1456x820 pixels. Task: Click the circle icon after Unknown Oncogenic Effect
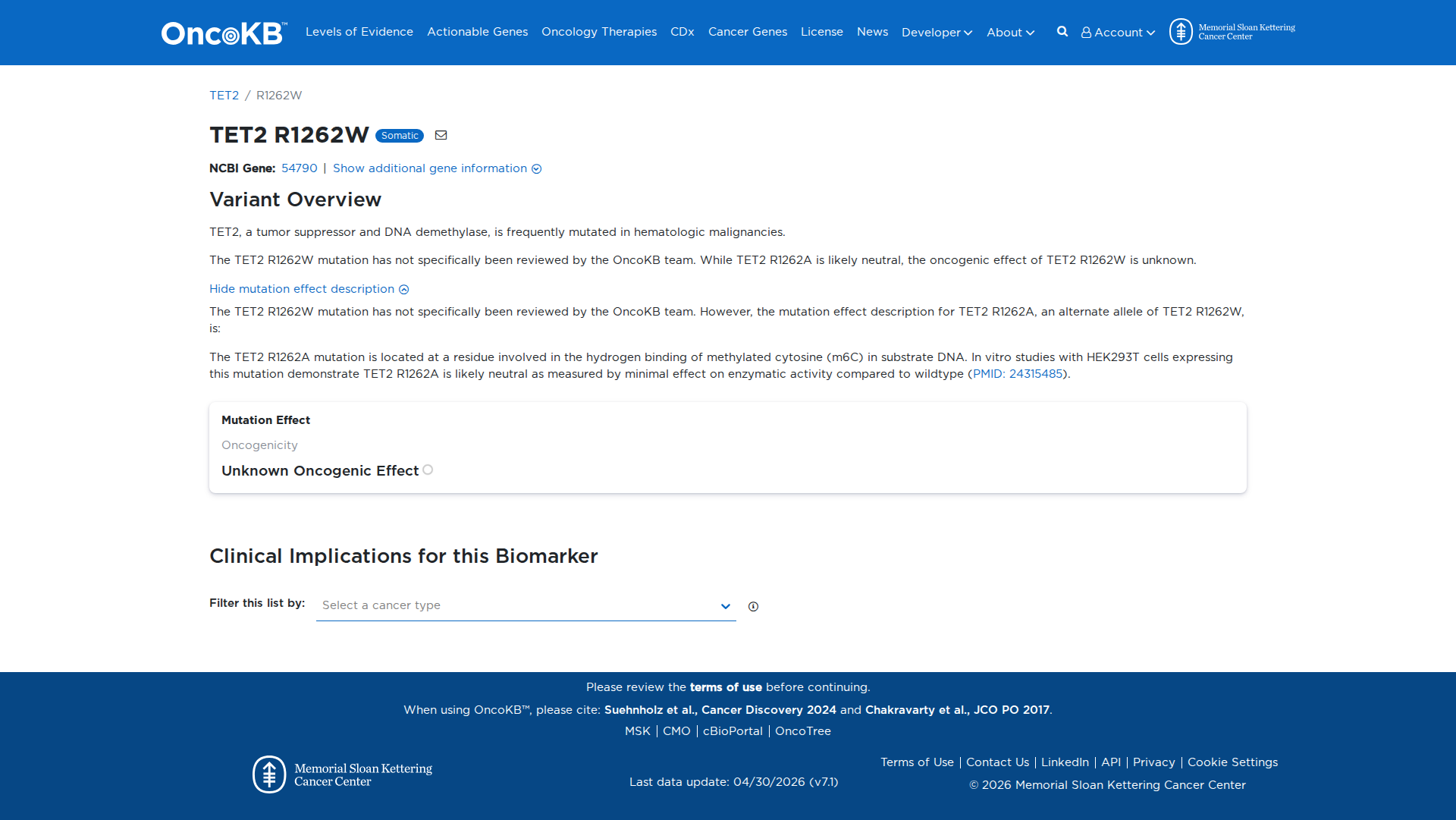[x=428, y=470]
